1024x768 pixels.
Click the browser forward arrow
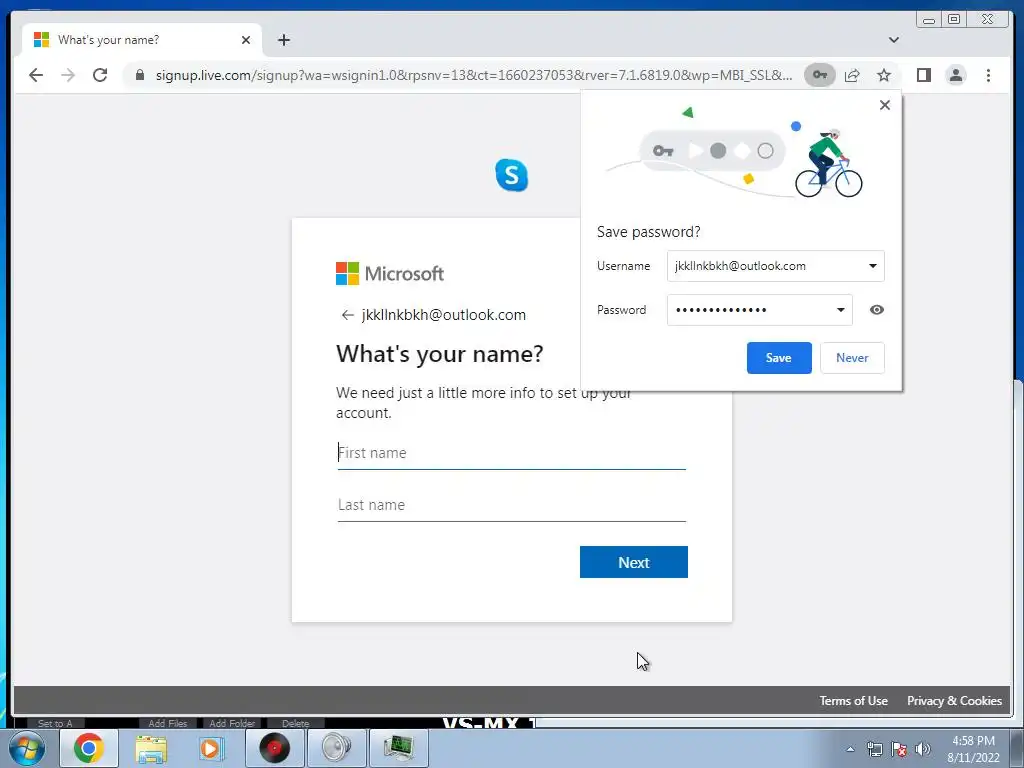(x=68, y=75)
